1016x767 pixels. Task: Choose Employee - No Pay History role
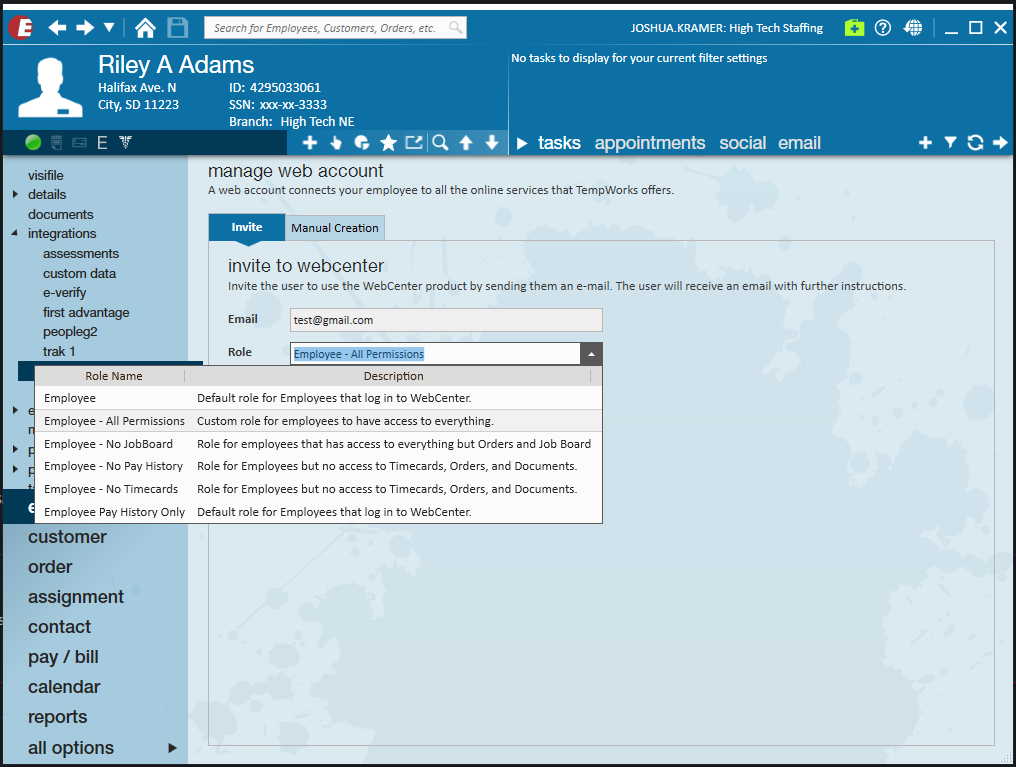point(318,466)
